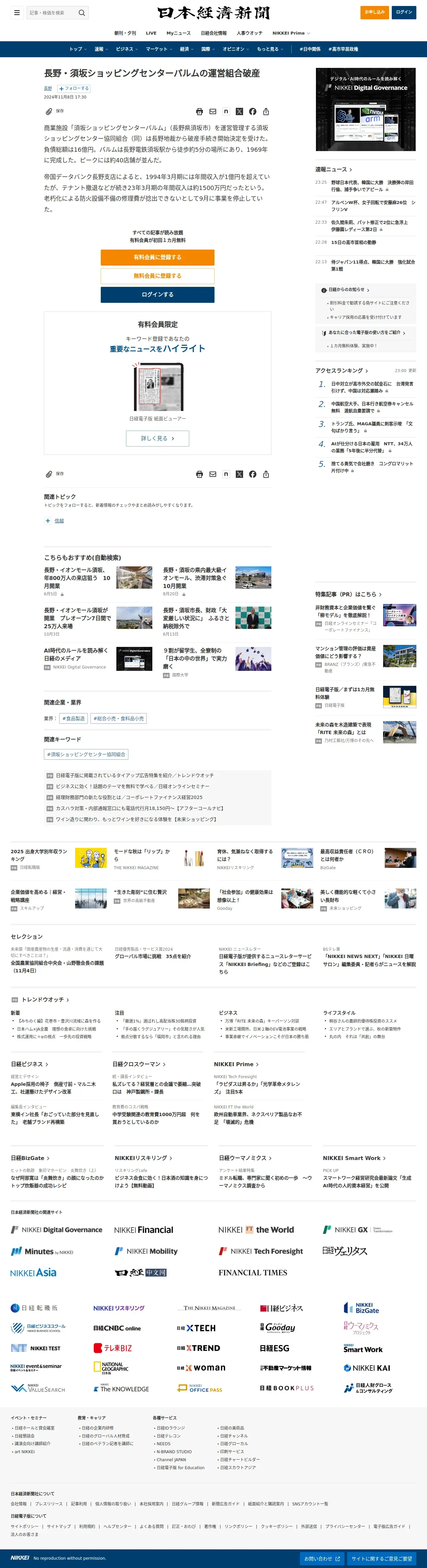
Task: Expand the オピニオン navigation dropdown
Action: coord(235,49)
